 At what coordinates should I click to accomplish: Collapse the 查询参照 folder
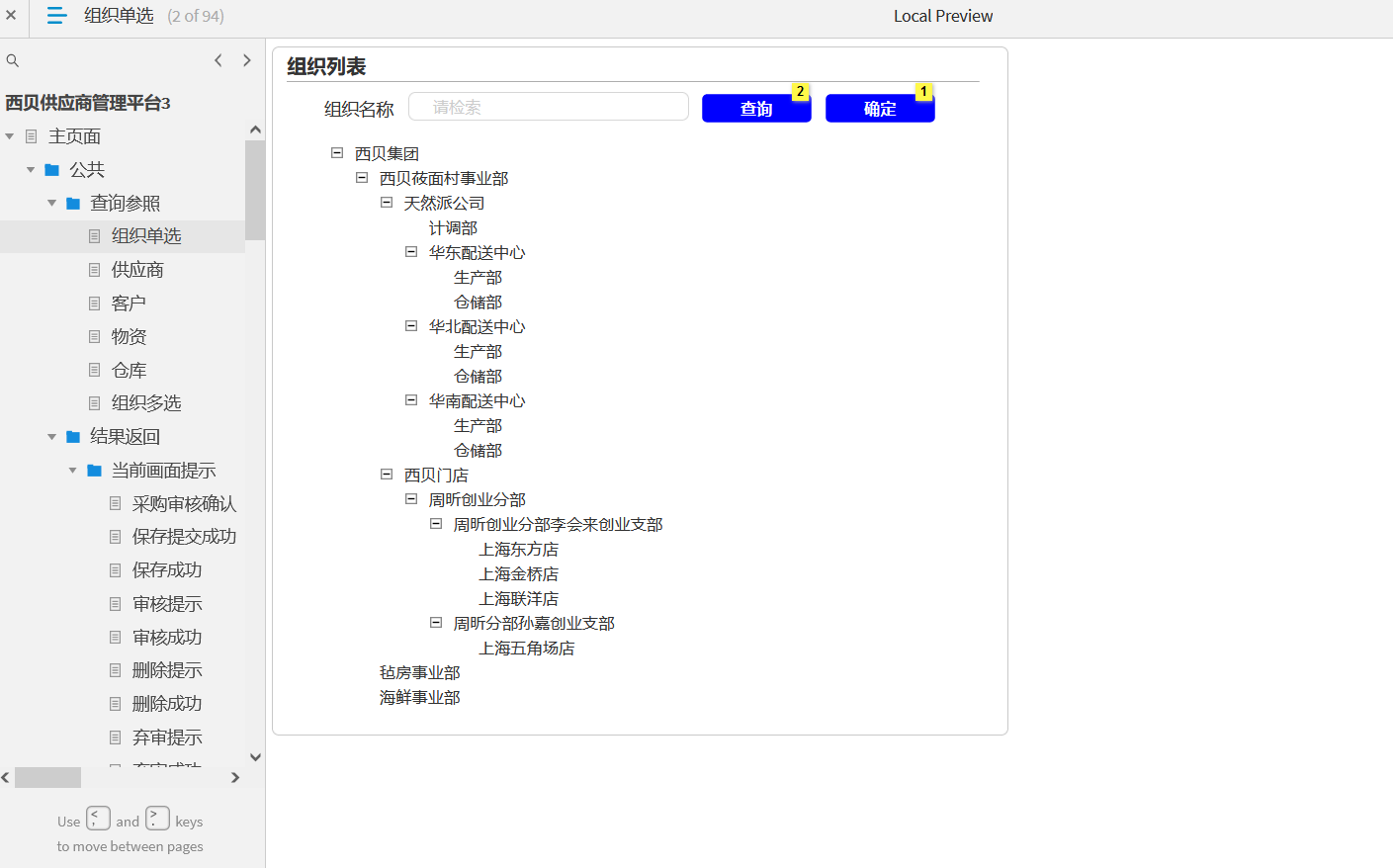point(51,203)
